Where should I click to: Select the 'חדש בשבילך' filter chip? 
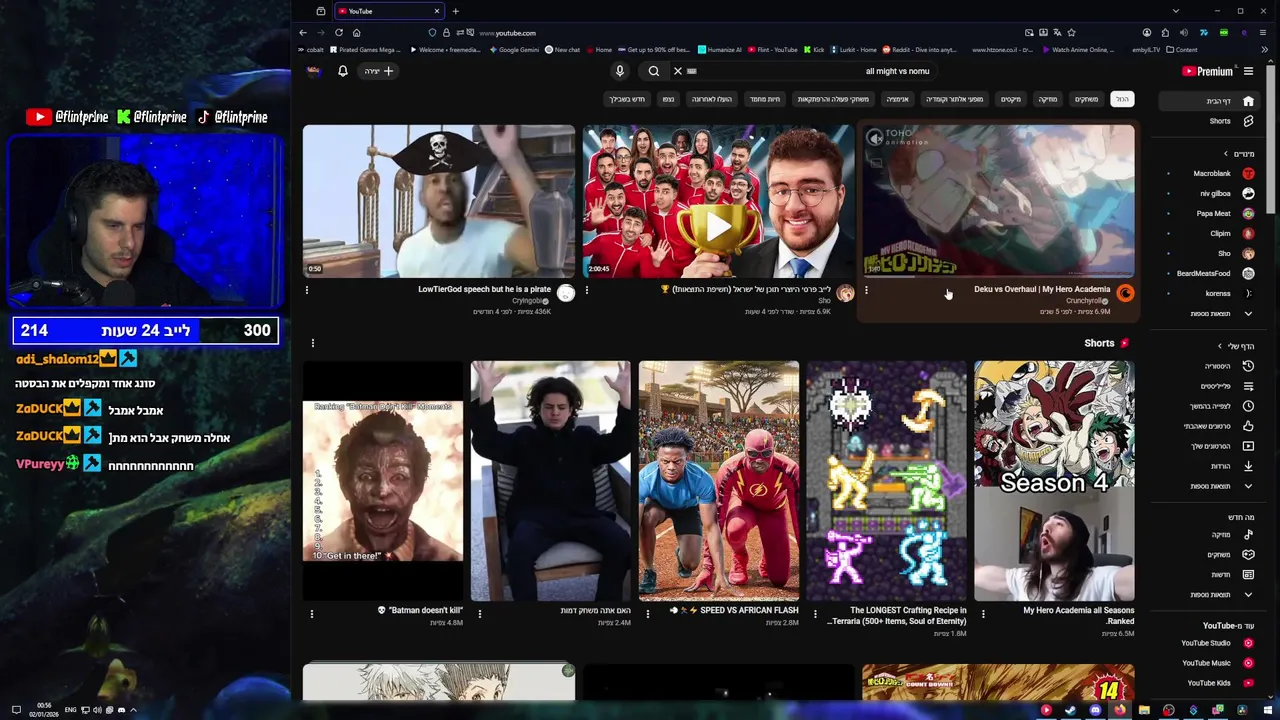627,99
